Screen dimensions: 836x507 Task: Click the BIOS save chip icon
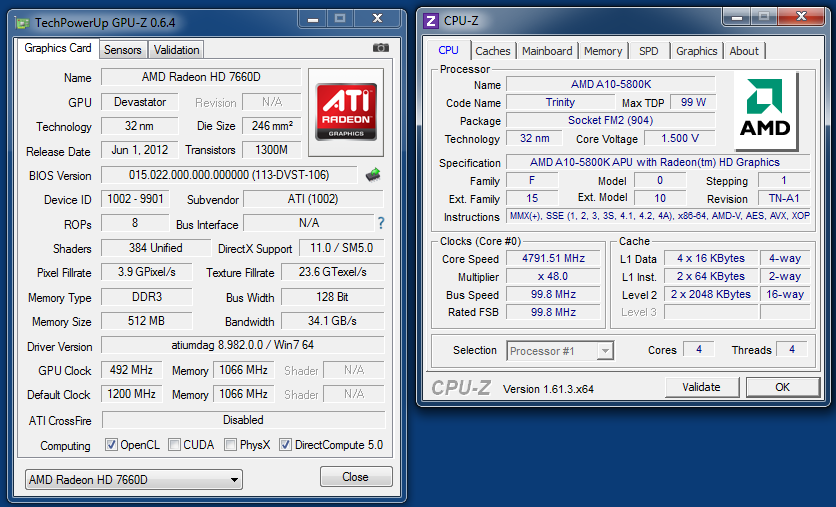[x=373, y=175]
